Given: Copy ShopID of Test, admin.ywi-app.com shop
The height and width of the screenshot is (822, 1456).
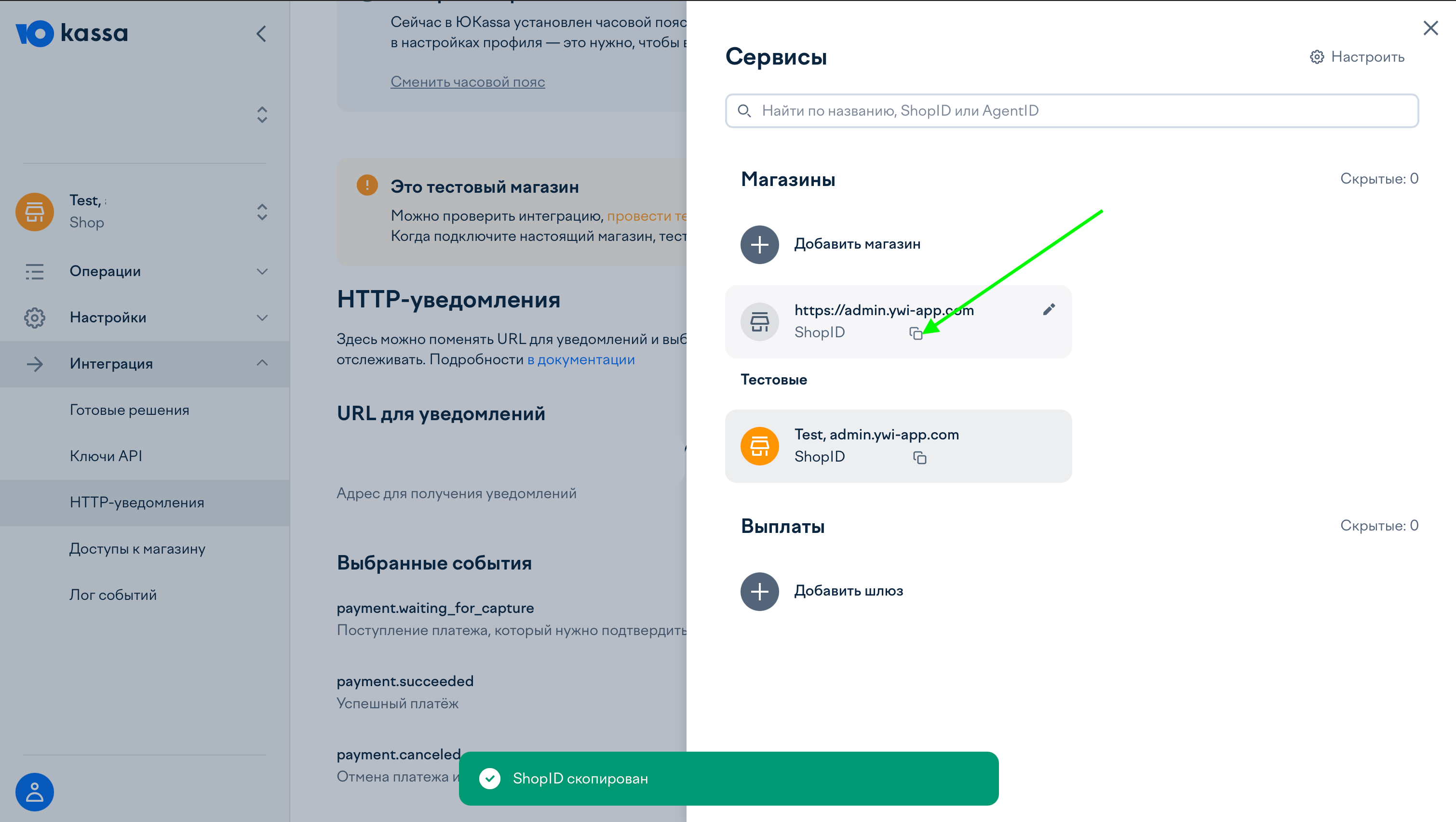Looking at the screenshot, I should click(x=919, y=458).
